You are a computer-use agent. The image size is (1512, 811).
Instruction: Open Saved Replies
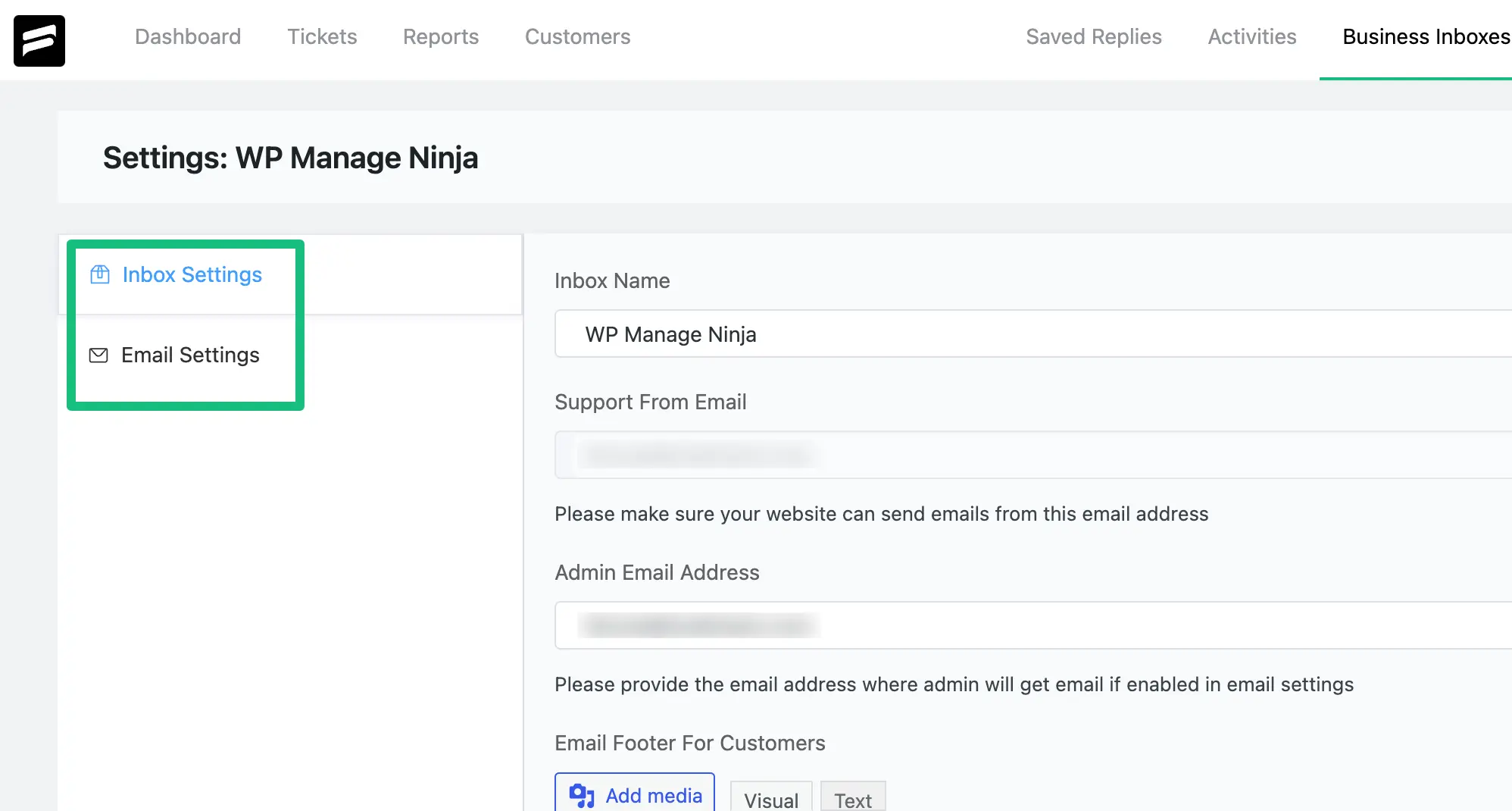pos(1094,36)
